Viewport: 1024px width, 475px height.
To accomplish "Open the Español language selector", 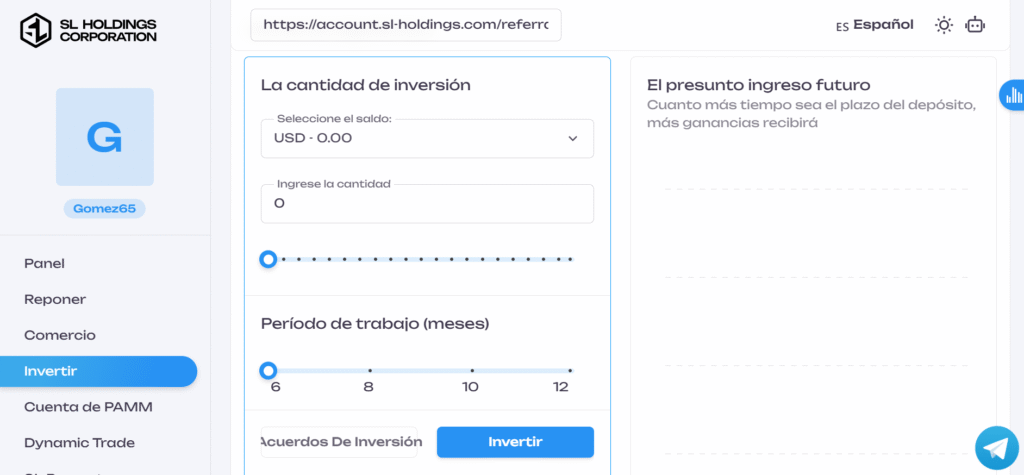I will click(875, 25).
